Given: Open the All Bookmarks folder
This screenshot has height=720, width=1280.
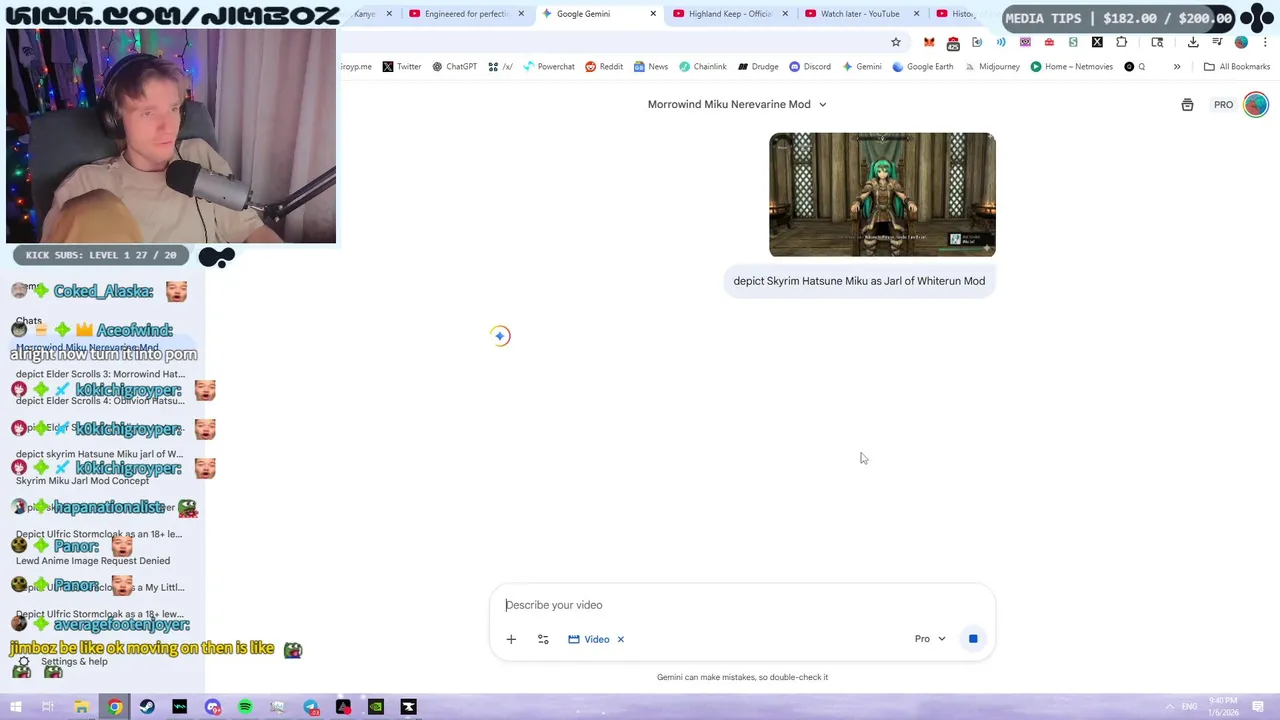Looking at the screenshot, I should pyautogui.click(x=1237, y=67).
